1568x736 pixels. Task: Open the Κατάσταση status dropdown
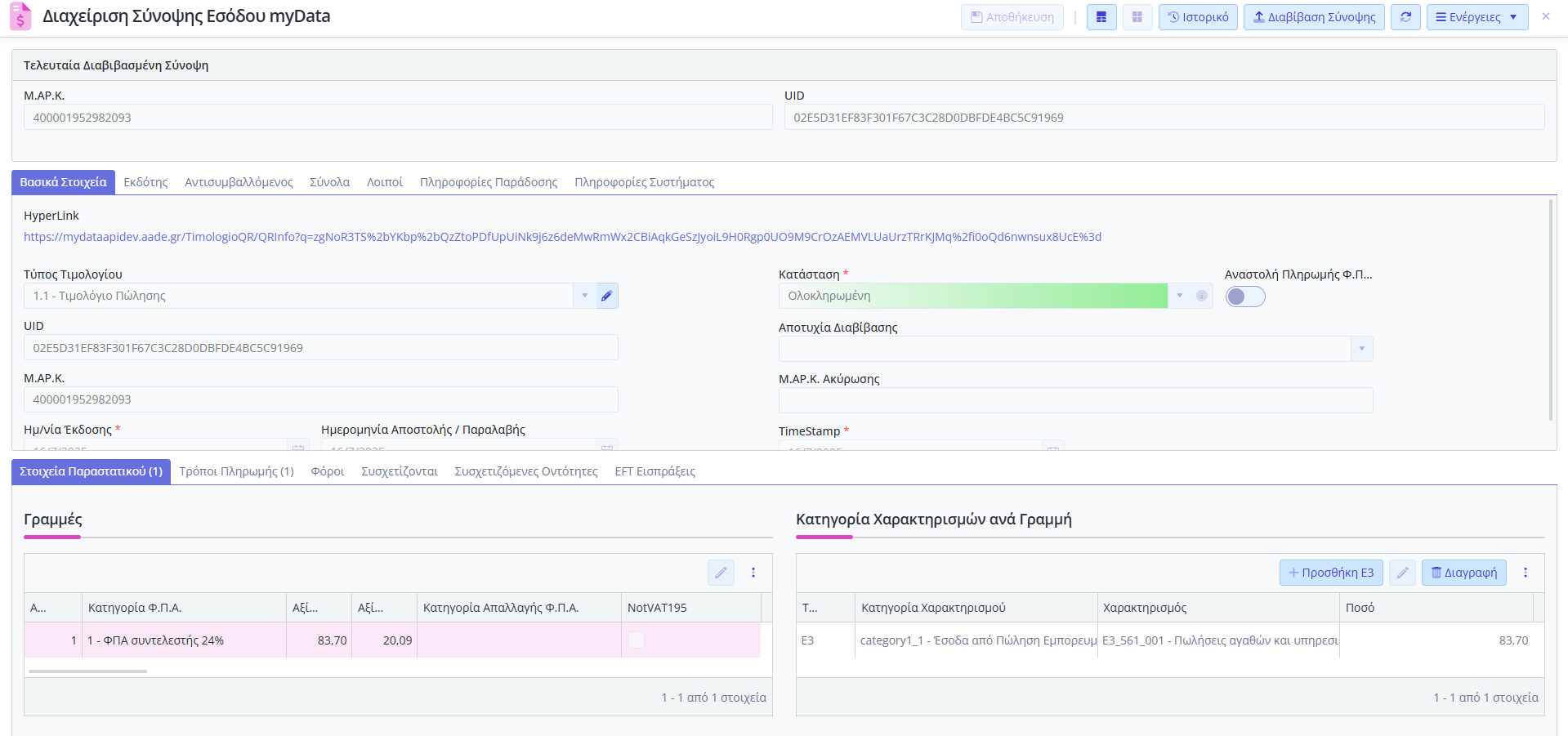pos(1179,296)
